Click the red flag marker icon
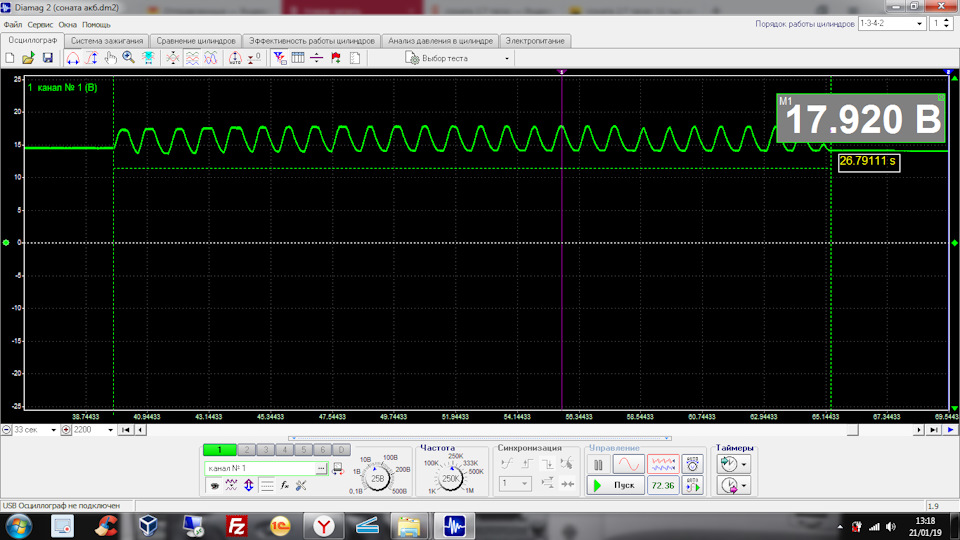 point(335,58)
